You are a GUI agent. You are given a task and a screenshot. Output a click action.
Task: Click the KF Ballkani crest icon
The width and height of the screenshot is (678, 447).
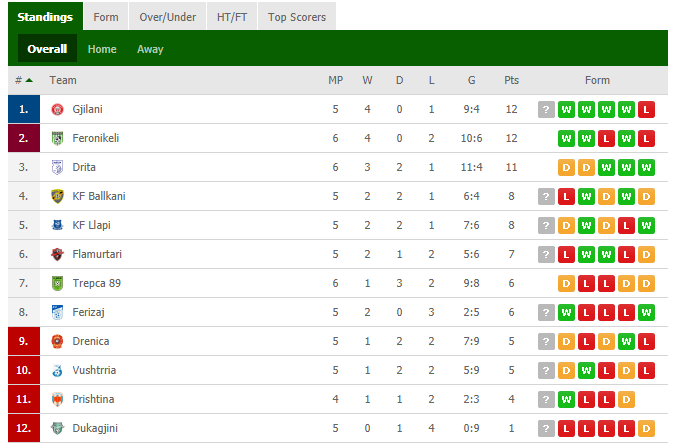(x=57, y=196)
